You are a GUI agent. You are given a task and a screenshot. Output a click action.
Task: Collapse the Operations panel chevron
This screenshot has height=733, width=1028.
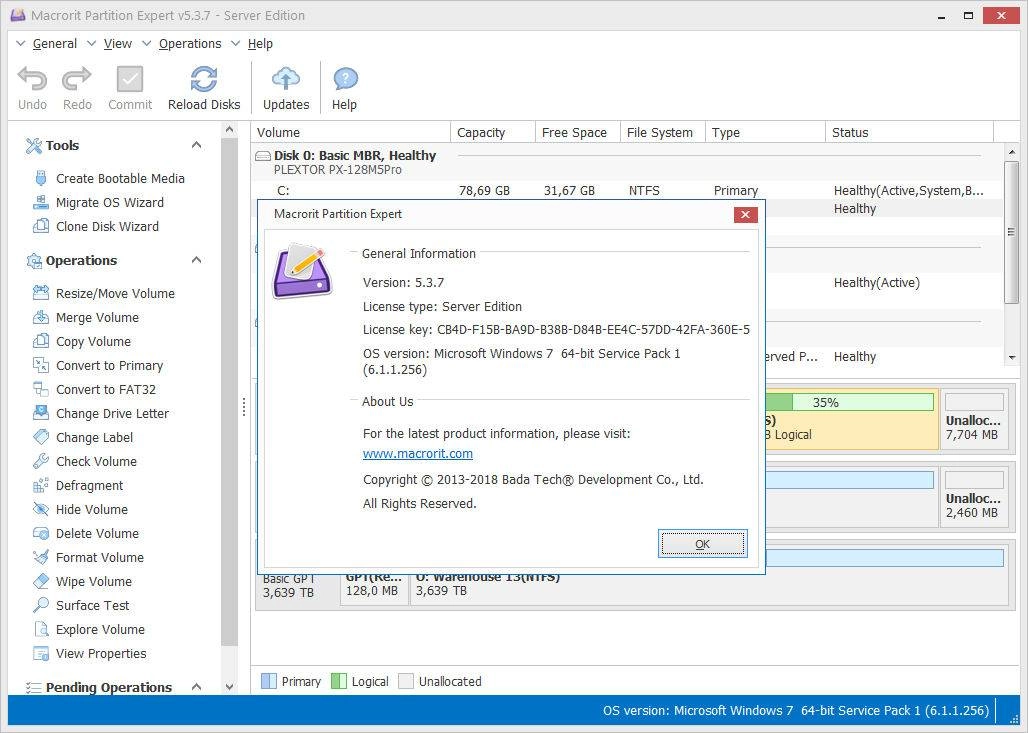point(196,260)
